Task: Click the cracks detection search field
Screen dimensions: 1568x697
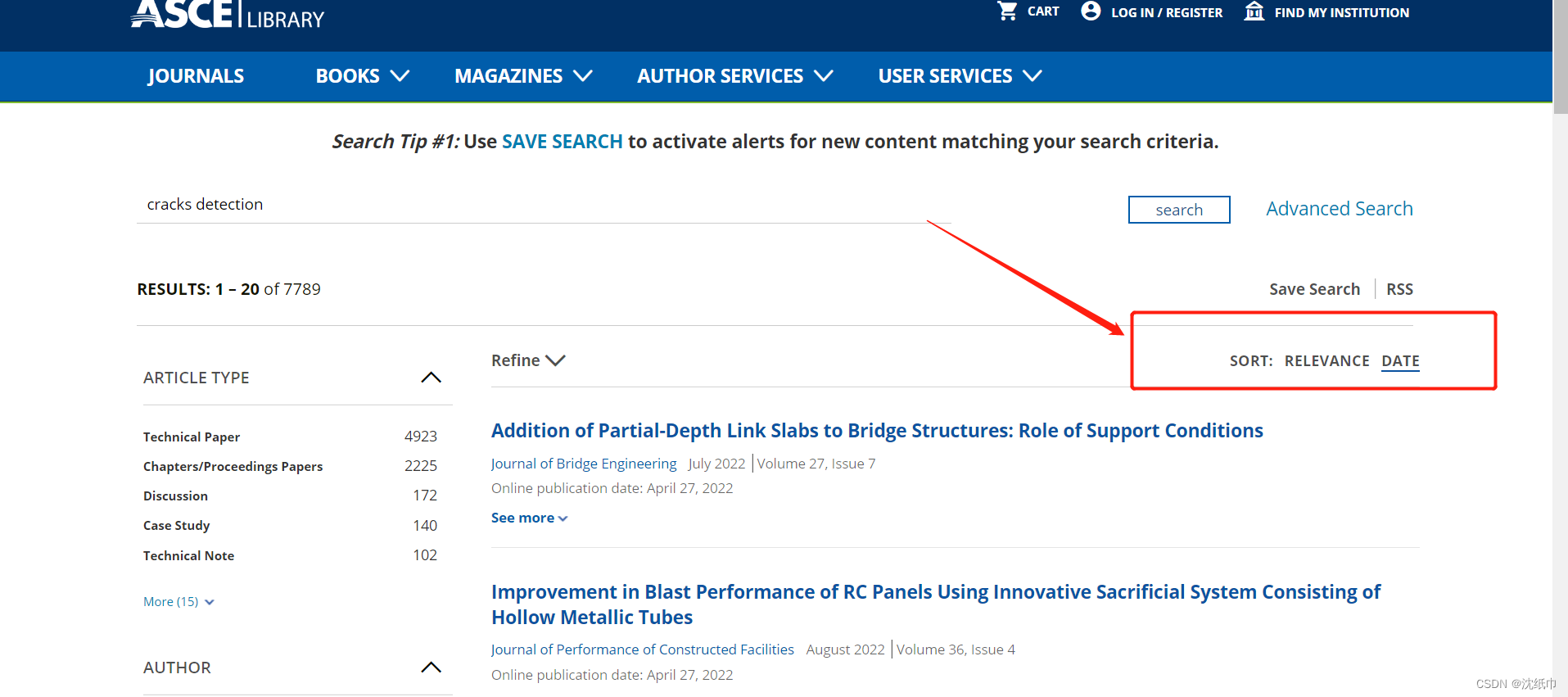Action: pos(544,205)
